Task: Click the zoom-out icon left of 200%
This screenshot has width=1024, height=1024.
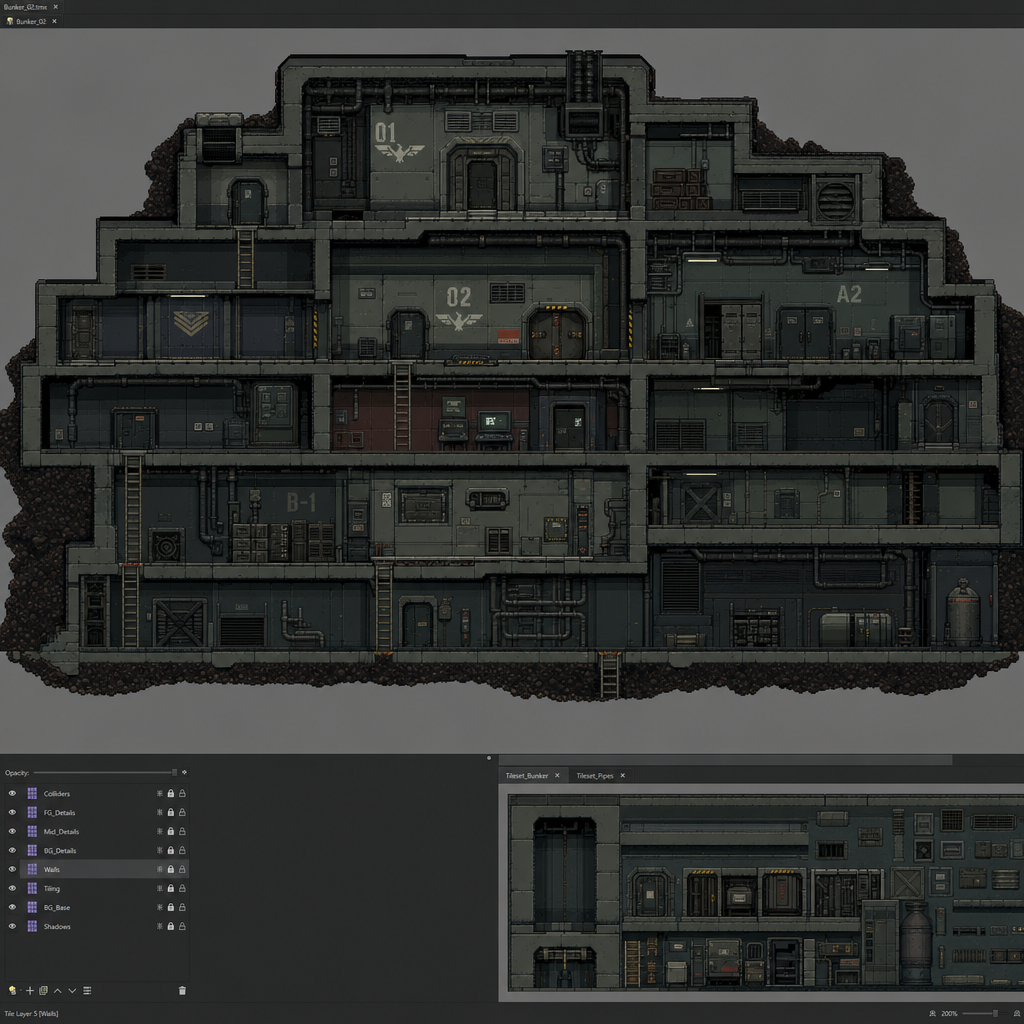Action: (x=933, y=1014)
